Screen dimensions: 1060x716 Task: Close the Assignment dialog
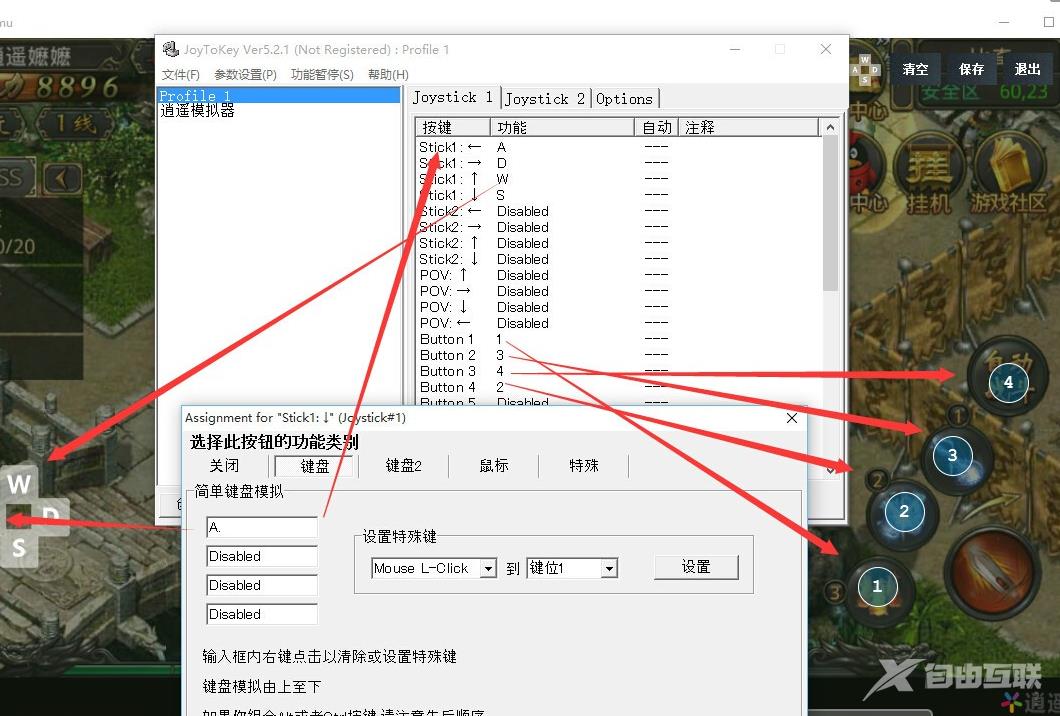tap(792, 419)
